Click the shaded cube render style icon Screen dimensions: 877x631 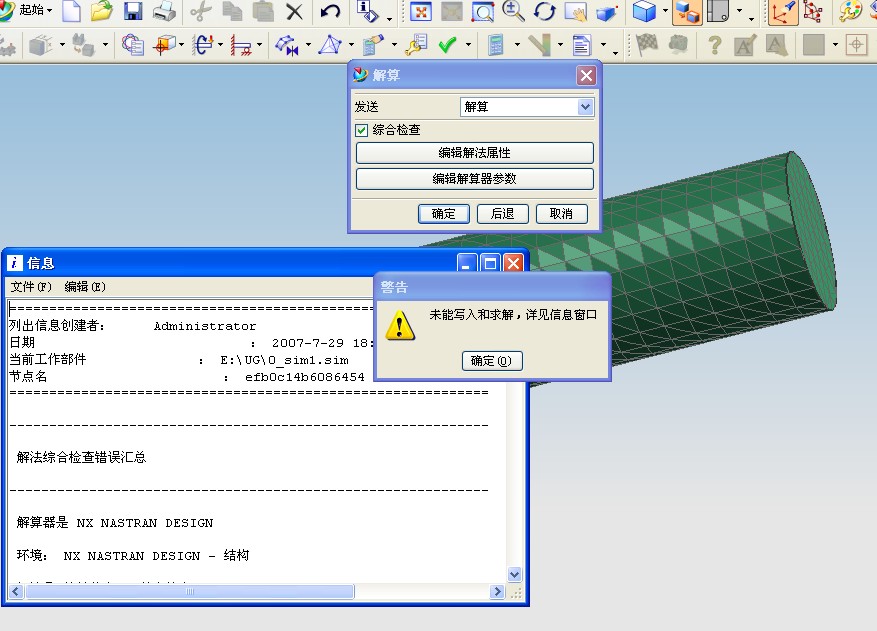coord(644,11)
